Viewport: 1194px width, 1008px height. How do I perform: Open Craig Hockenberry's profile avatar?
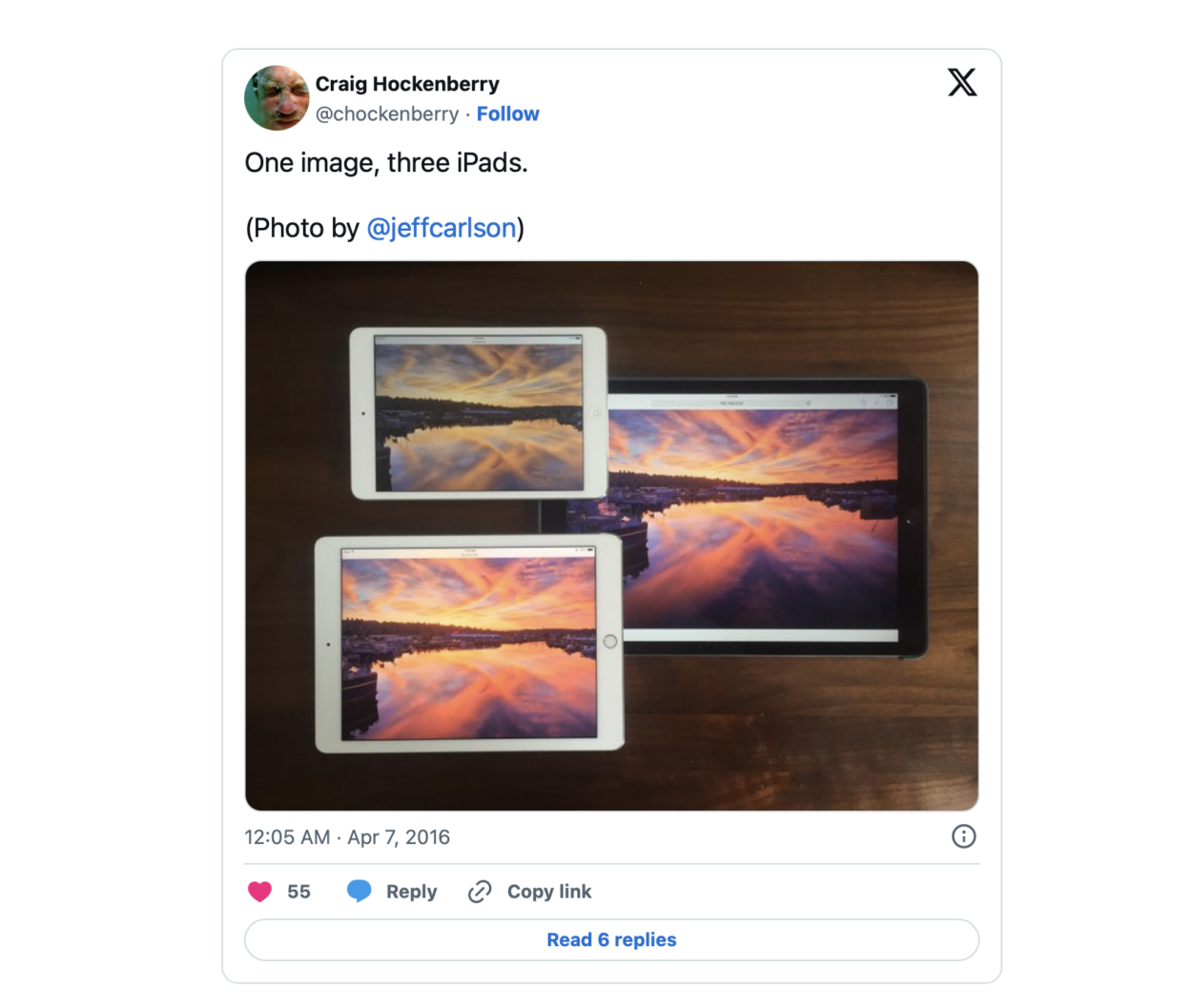277,98
